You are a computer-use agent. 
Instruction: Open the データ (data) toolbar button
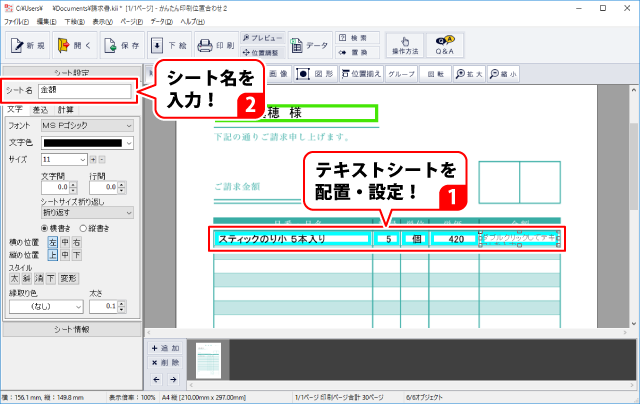tap(310, 45)
